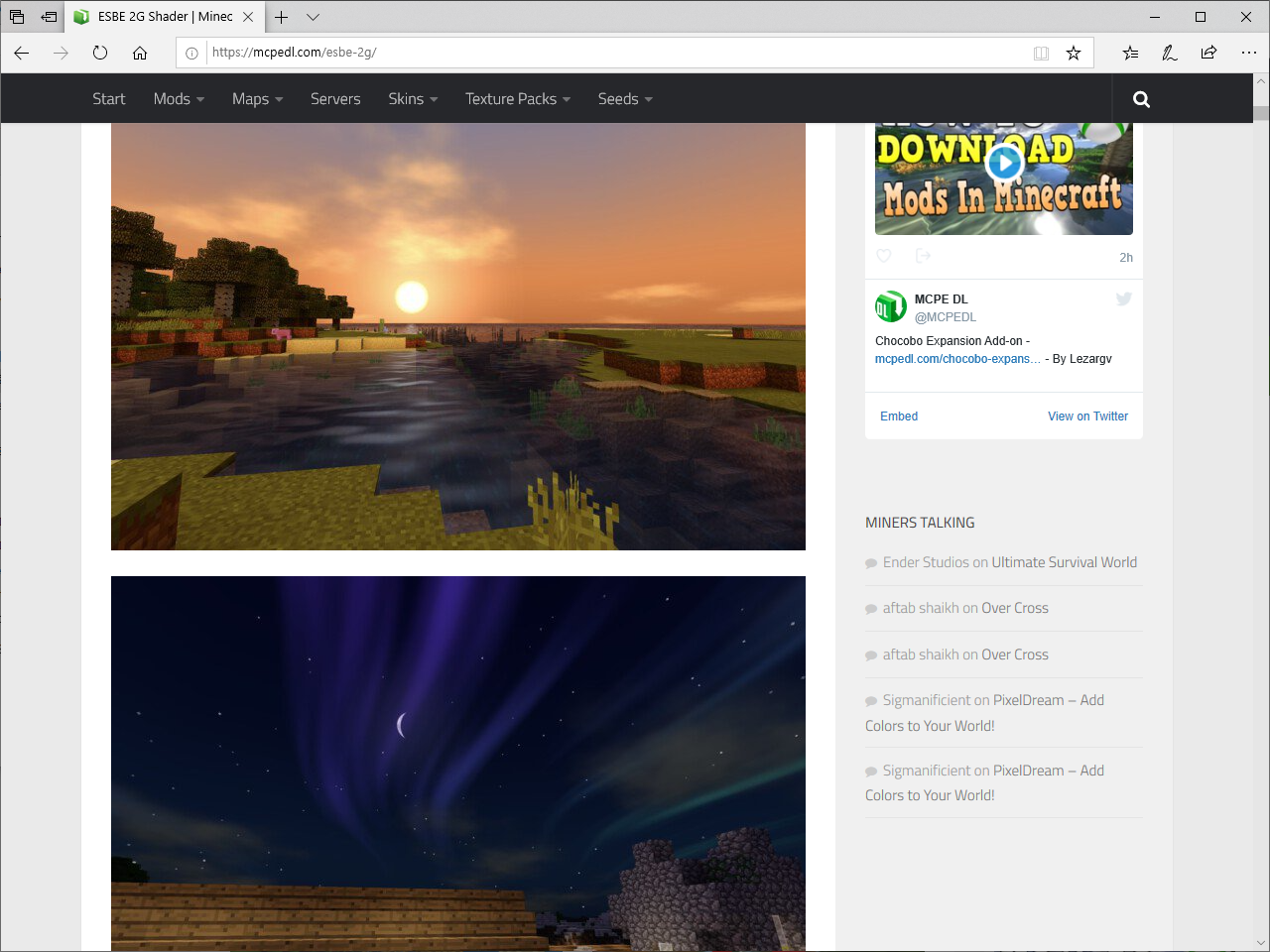Click comment bubble beside Sigmanificient, first entry

871,701
